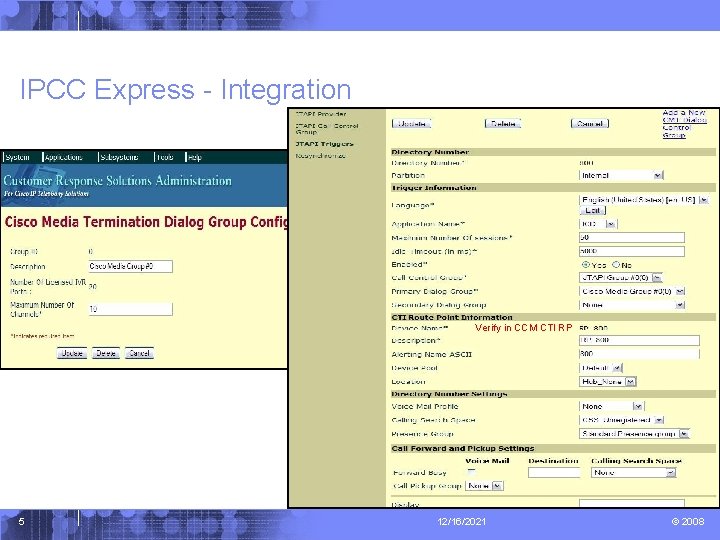Click Update in the JTAPI trigger page
This screenshot has height=540, width=720.
tap(411, 124)
